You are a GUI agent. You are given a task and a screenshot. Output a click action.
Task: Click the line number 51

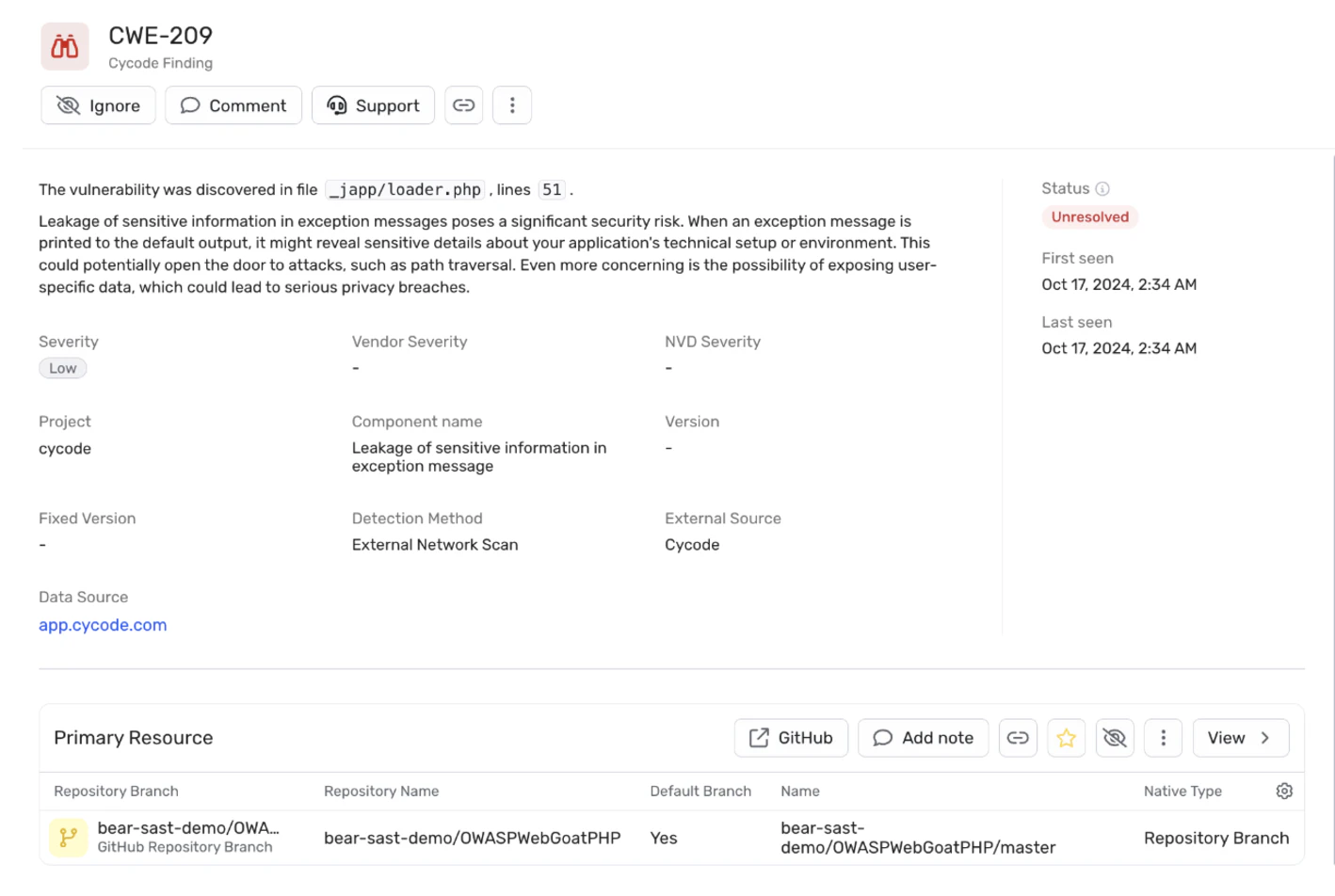pyautogui.click(x=552, y=190)
